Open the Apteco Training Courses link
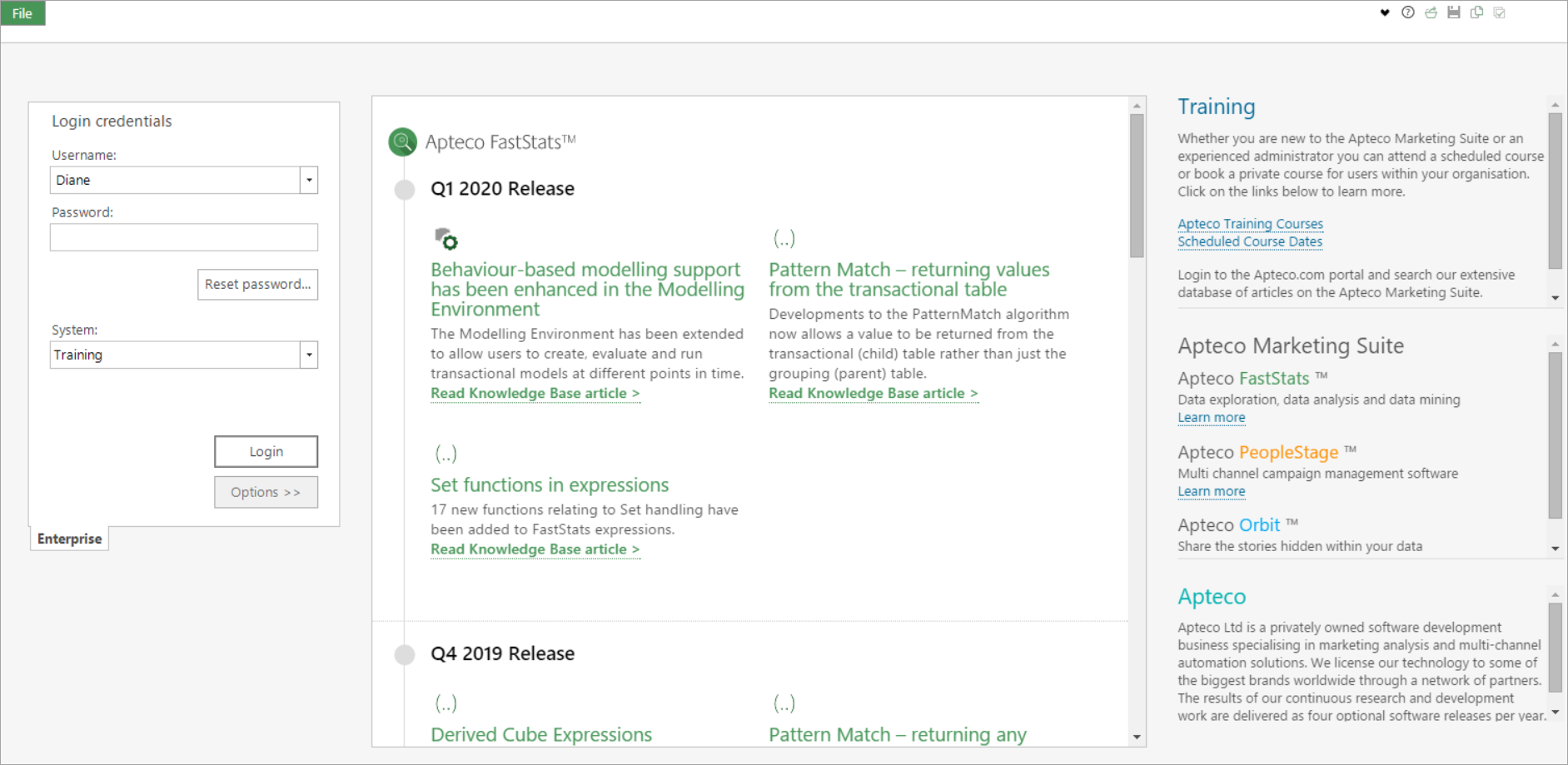1568x765 pixels. [x=1250, y=224]
